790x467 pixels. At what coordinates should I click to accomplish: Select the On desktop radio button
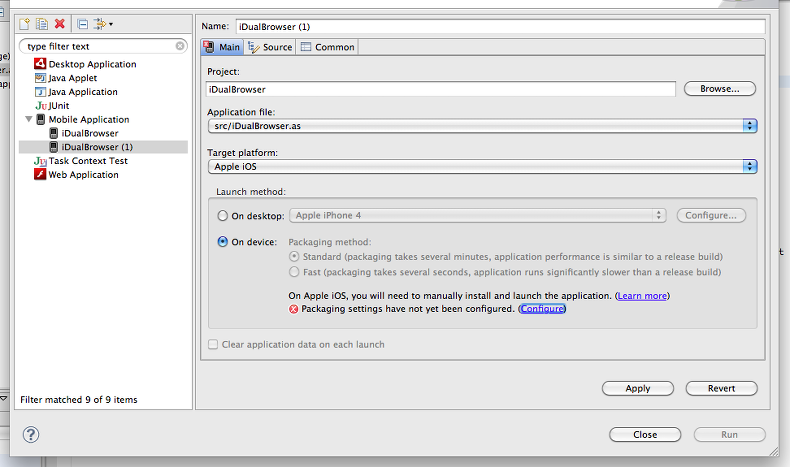pyautogui.click(x=223, y=216)
